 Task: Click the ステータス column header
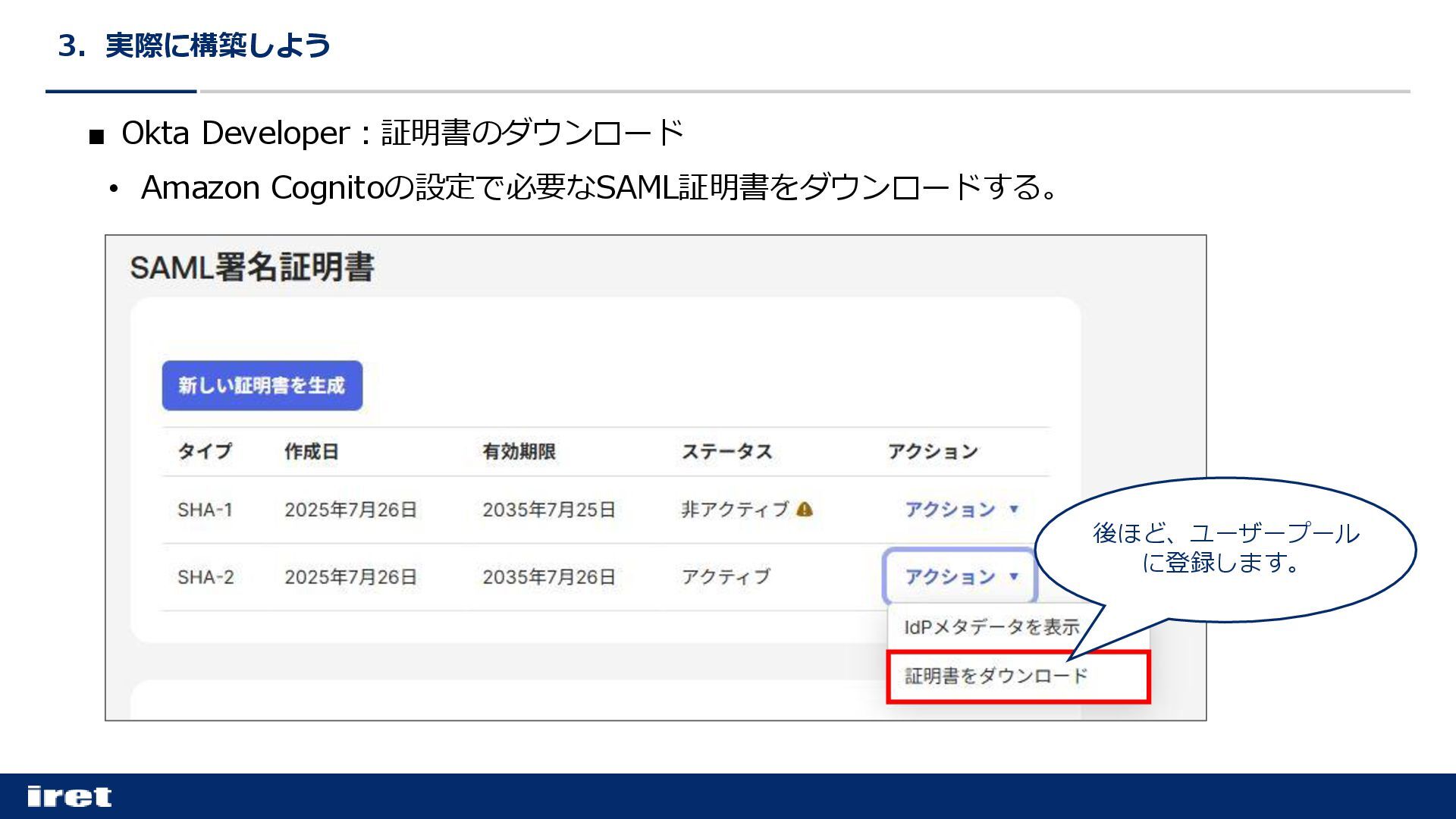pyautogui.click(x=726, y=451)
